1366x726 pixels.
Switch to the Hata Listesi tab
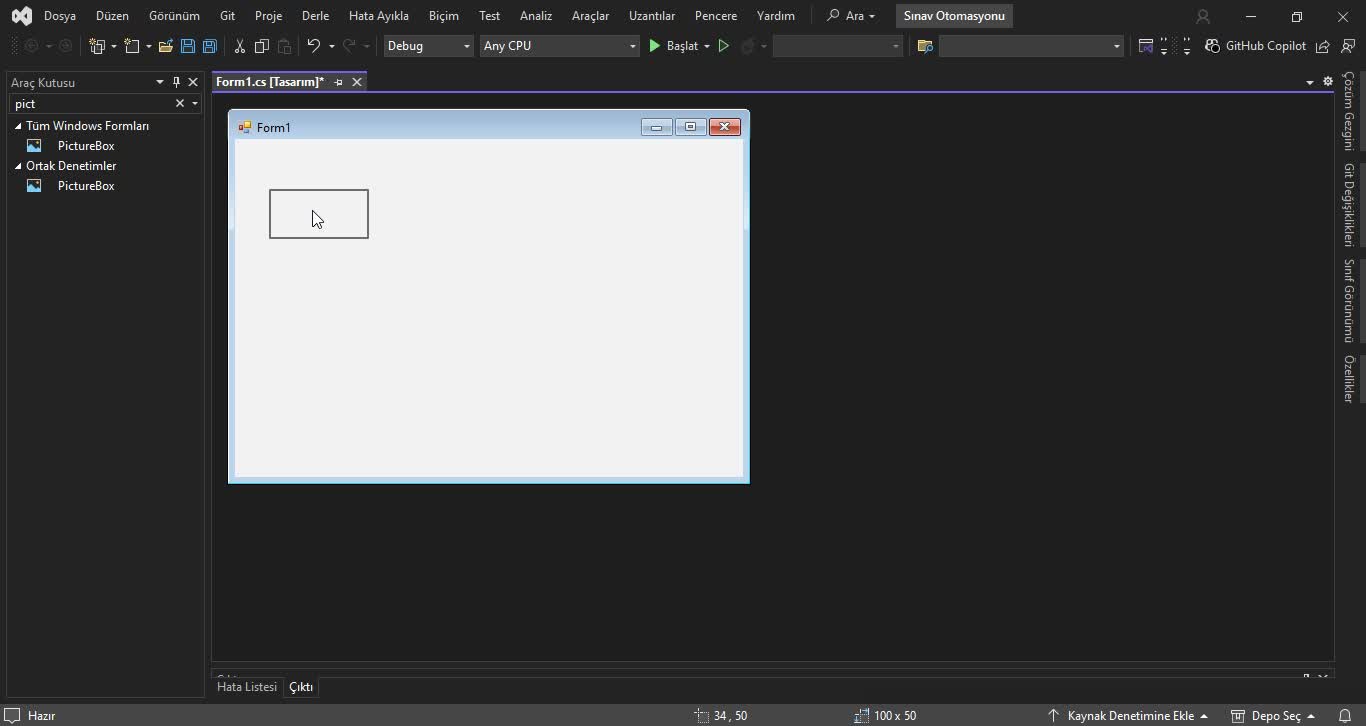point(247,687)
